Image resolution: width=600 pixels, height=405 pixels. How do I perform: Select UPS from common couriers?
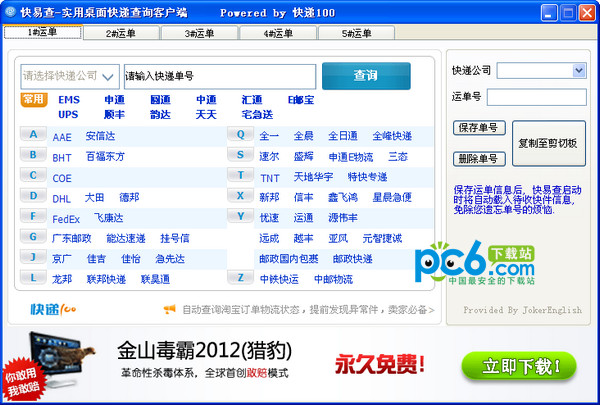coord(68,114)
